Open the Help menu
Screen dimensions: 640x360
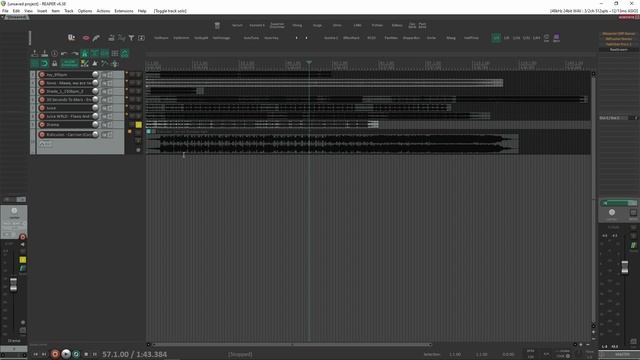[142, 11]
